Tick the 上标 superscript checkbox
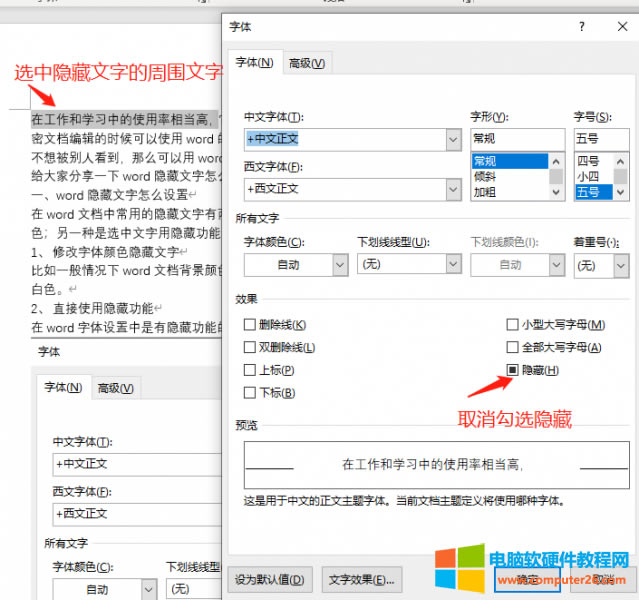This screenshot has height=600, width=639. tap(250, 371)
